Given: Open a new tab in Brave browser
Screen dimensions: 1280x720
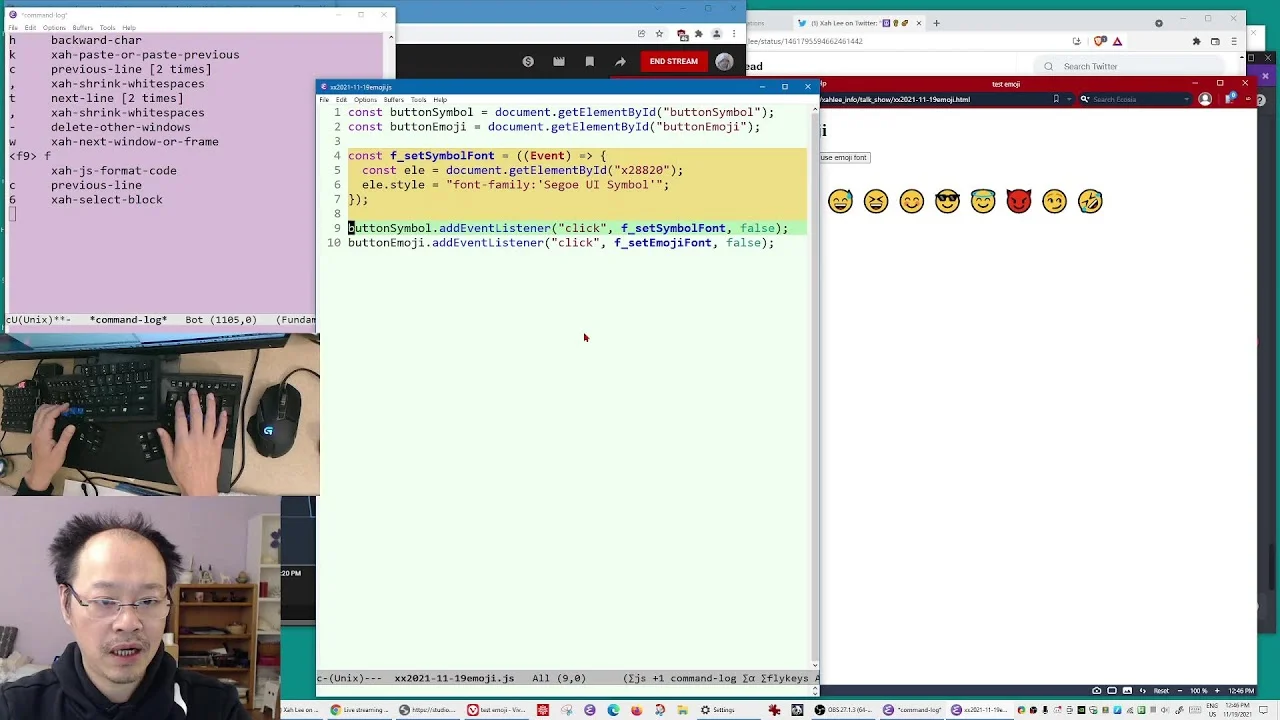Looking at the screenshot, I should click(936, 23).
